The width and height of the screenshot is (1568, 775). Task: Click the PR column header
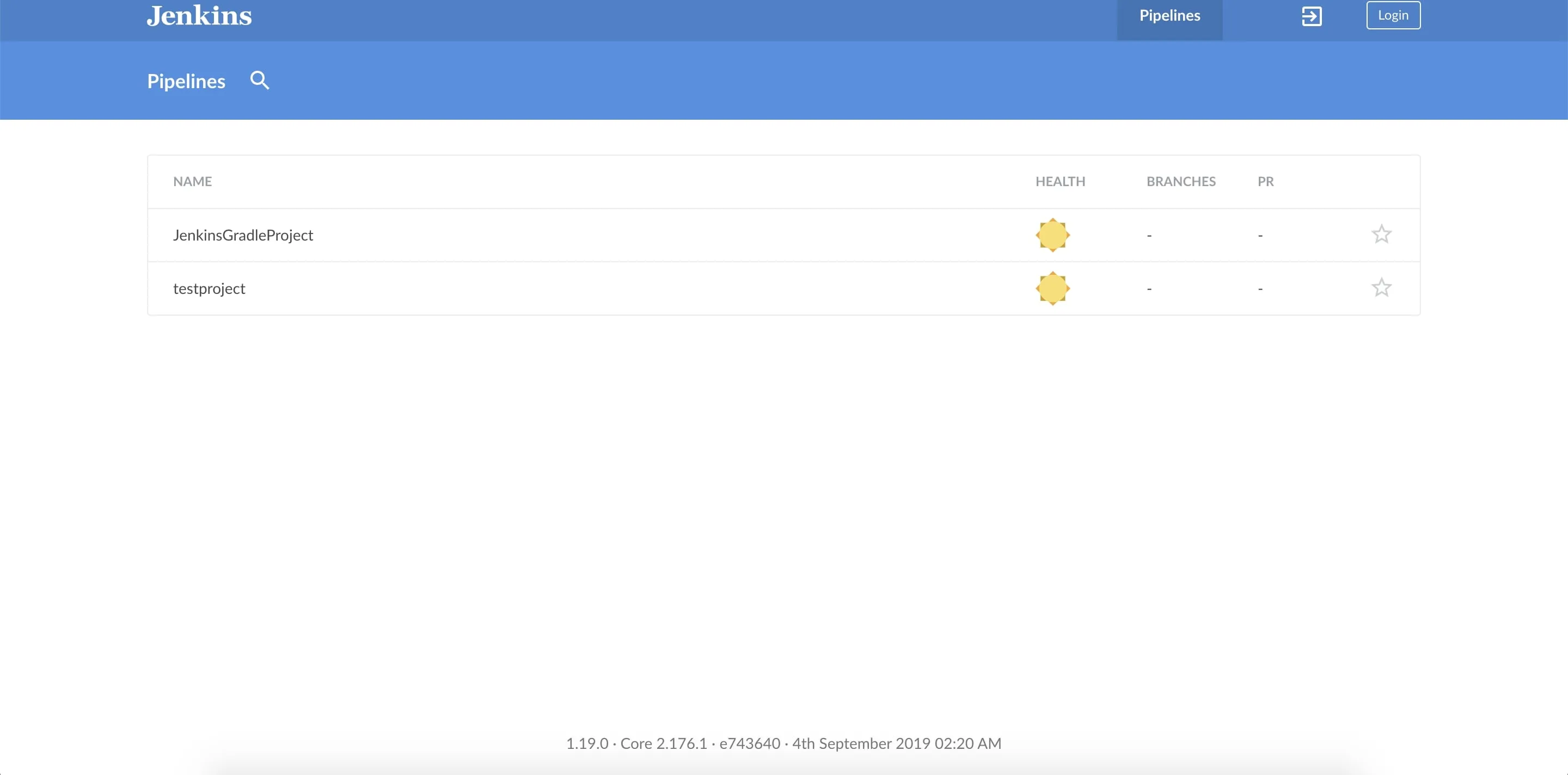[1265, 181]
